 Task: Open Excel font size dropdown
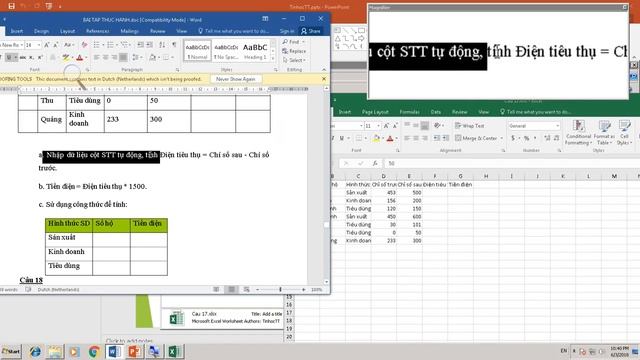click(x=378, y=126)
